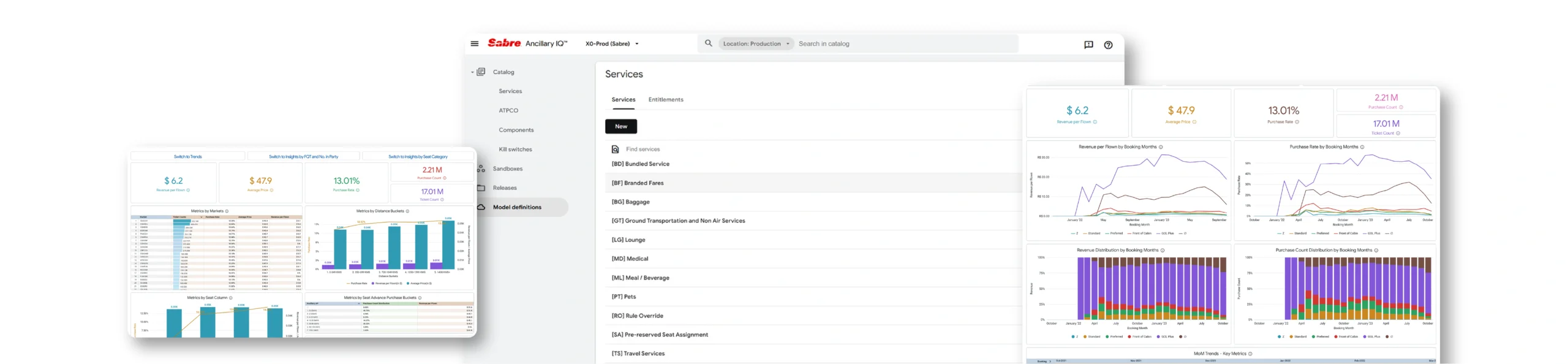The image size is (1568, 364).
Task: Click the Model definitions cloud icon
Action: click(481, 207)
